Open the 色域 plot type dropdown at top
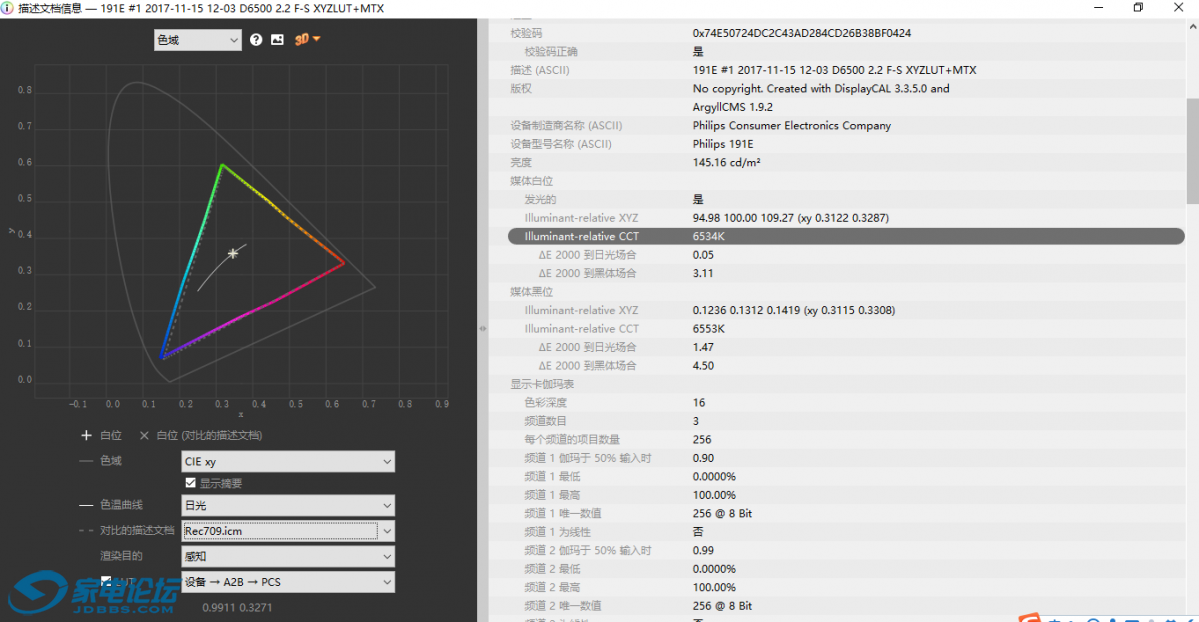 [198, 40]
